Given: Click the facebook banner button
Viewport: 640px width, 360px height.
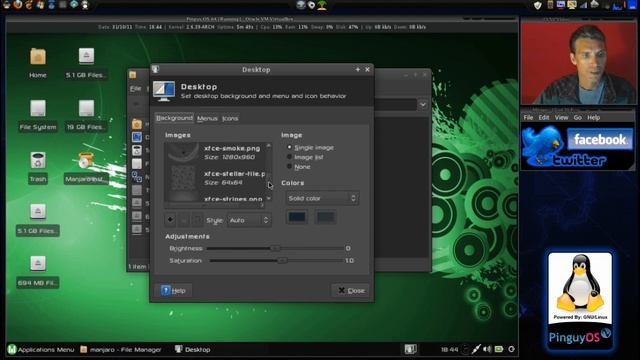Looking at the screenshot, I should click(x=600, y=140).
